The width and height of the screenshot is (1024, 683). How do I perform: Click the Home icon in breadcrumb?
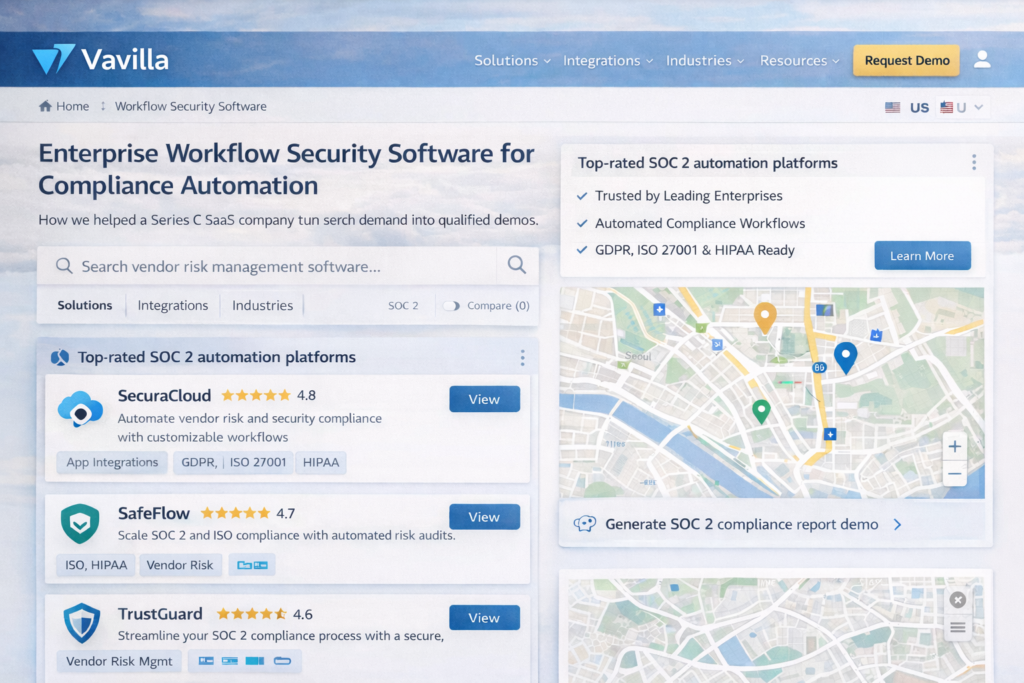click(45, 106)
